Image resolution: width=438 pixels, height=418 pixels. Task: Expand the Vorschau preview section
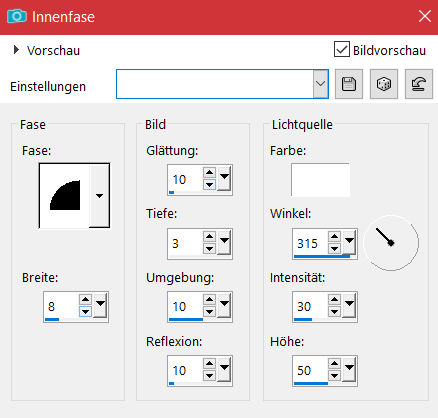[16, 50]
